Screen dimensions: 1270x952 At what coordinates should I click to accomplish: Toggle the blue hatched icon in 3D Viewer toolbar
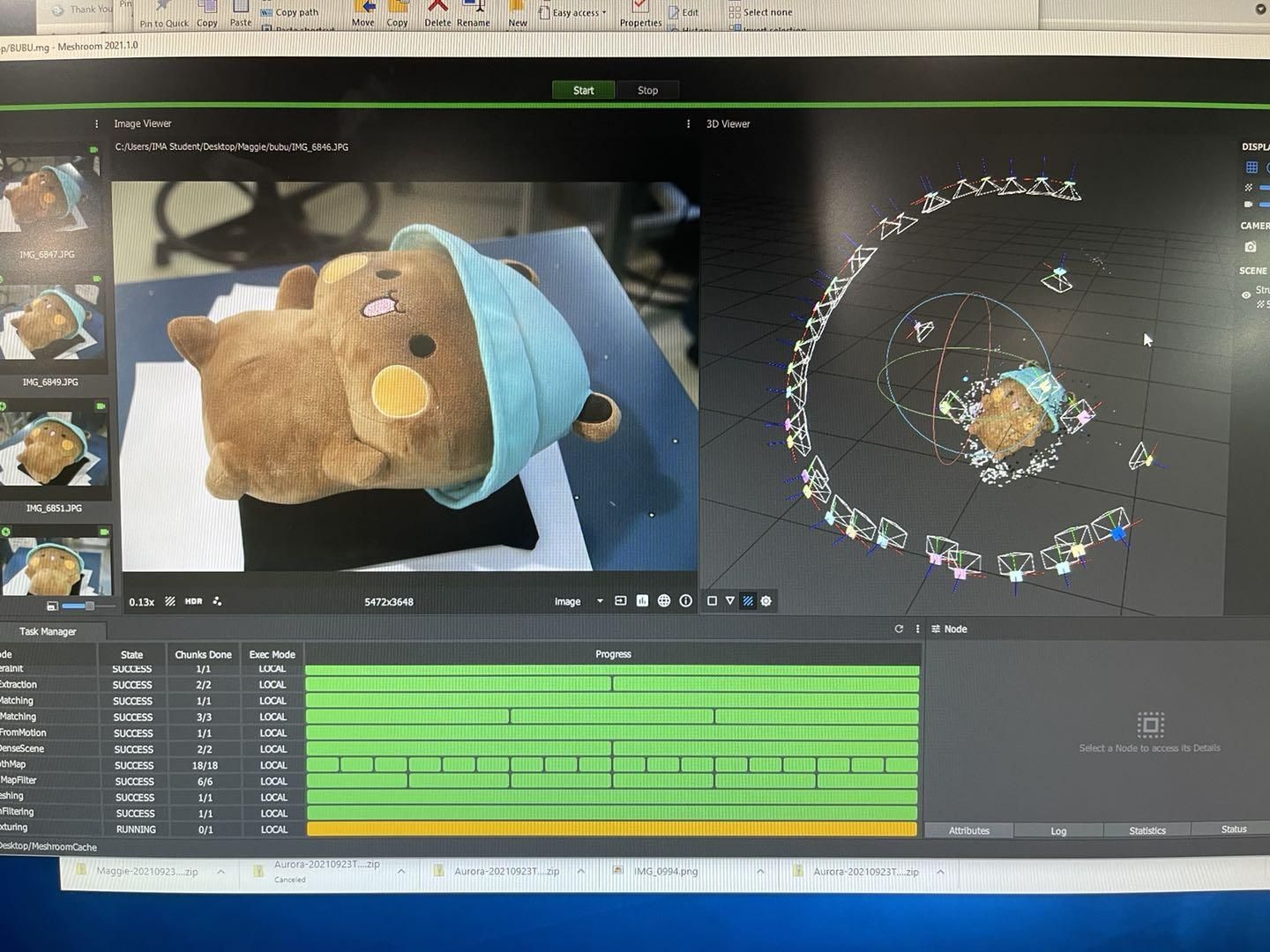point(748,601)
